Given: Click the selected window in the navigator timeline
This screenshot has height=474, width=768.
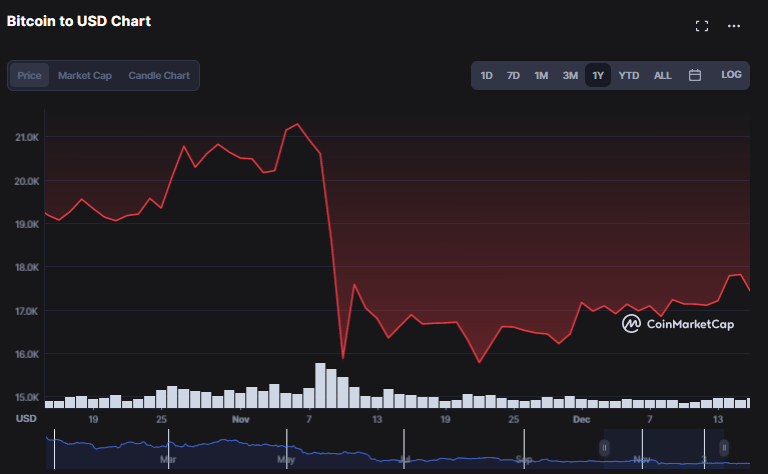Looking at the screenshot, I should (x=664, y=448).
